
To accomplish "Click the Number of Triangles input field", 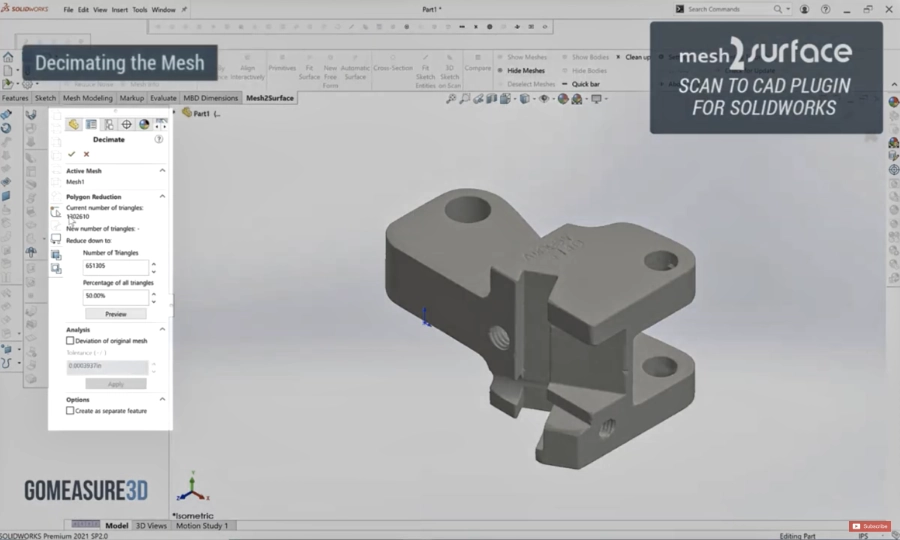I will (114, 268).
